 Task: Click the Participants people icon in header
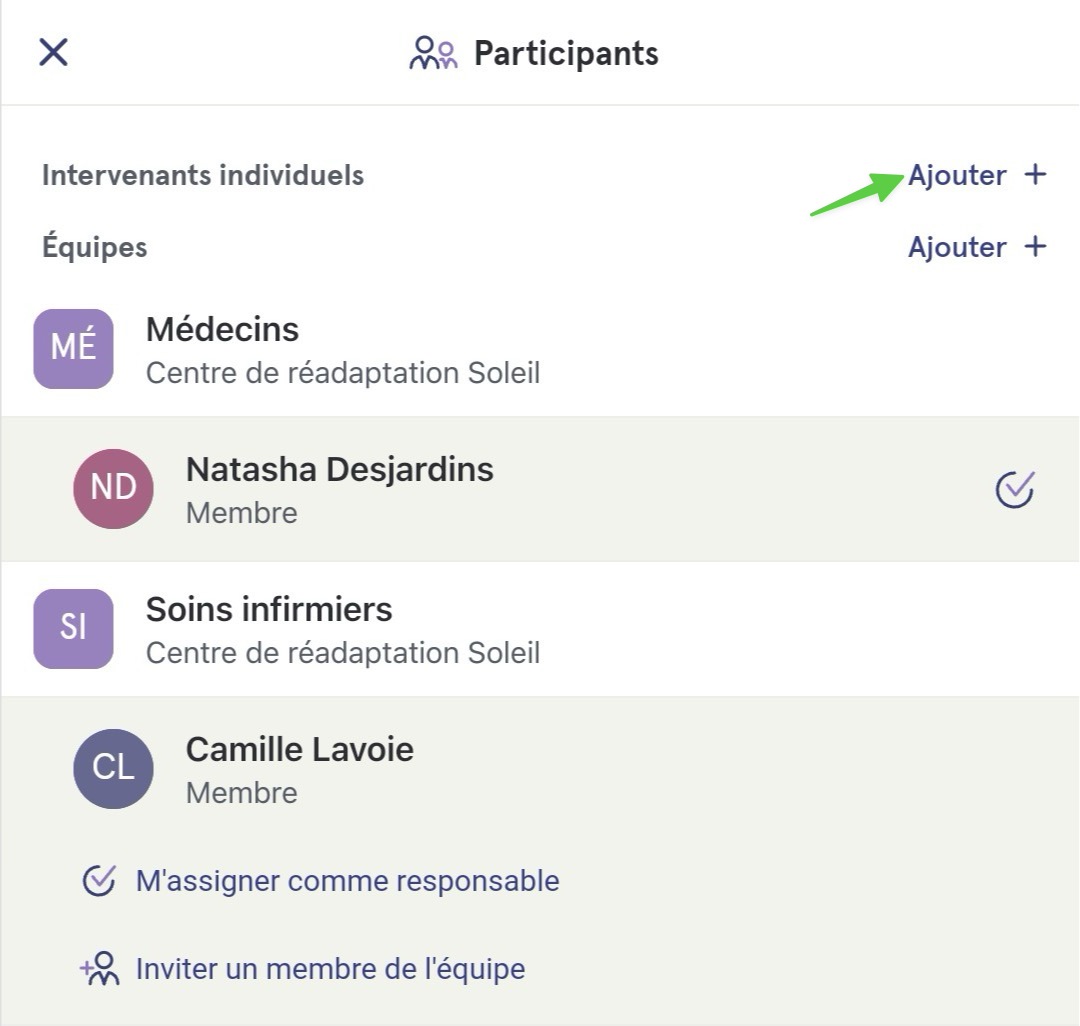tap(433, 53)
